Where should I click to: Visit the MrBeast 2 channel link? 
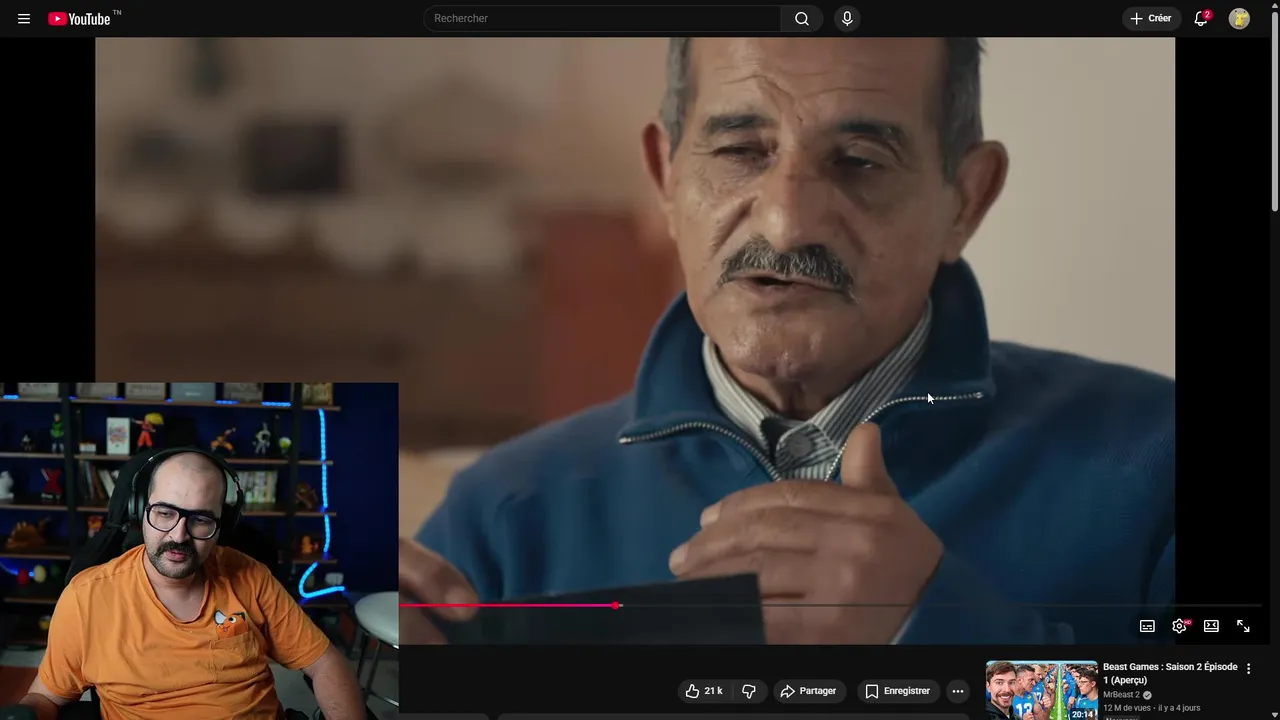[x=1121, y=695]
